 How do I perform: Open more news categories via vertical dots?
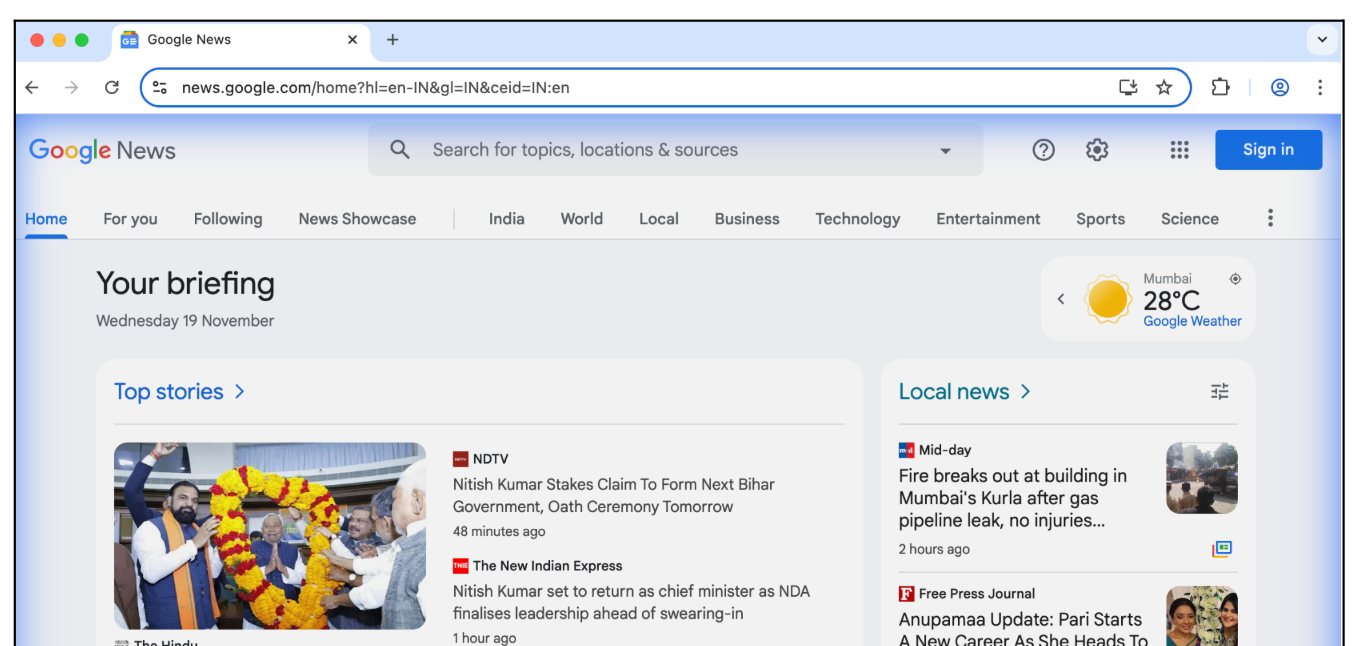(x=1270, y=217)
